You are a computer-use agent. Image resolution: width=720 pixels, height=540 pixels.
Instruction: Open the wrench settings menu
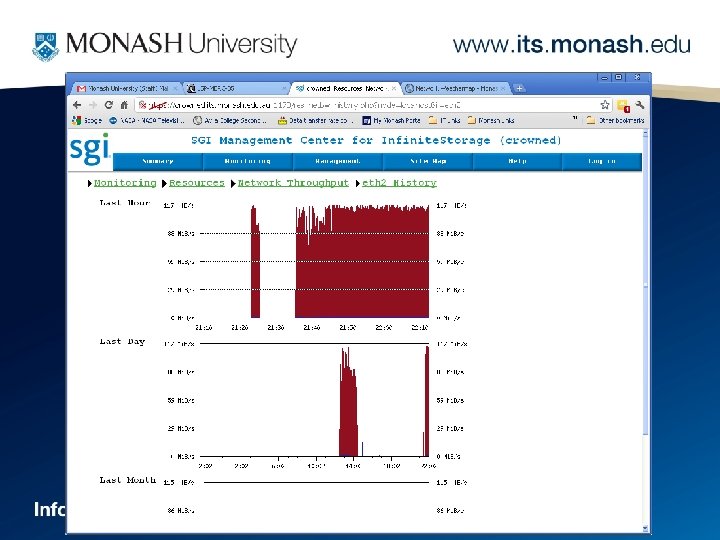click(640, 105)
